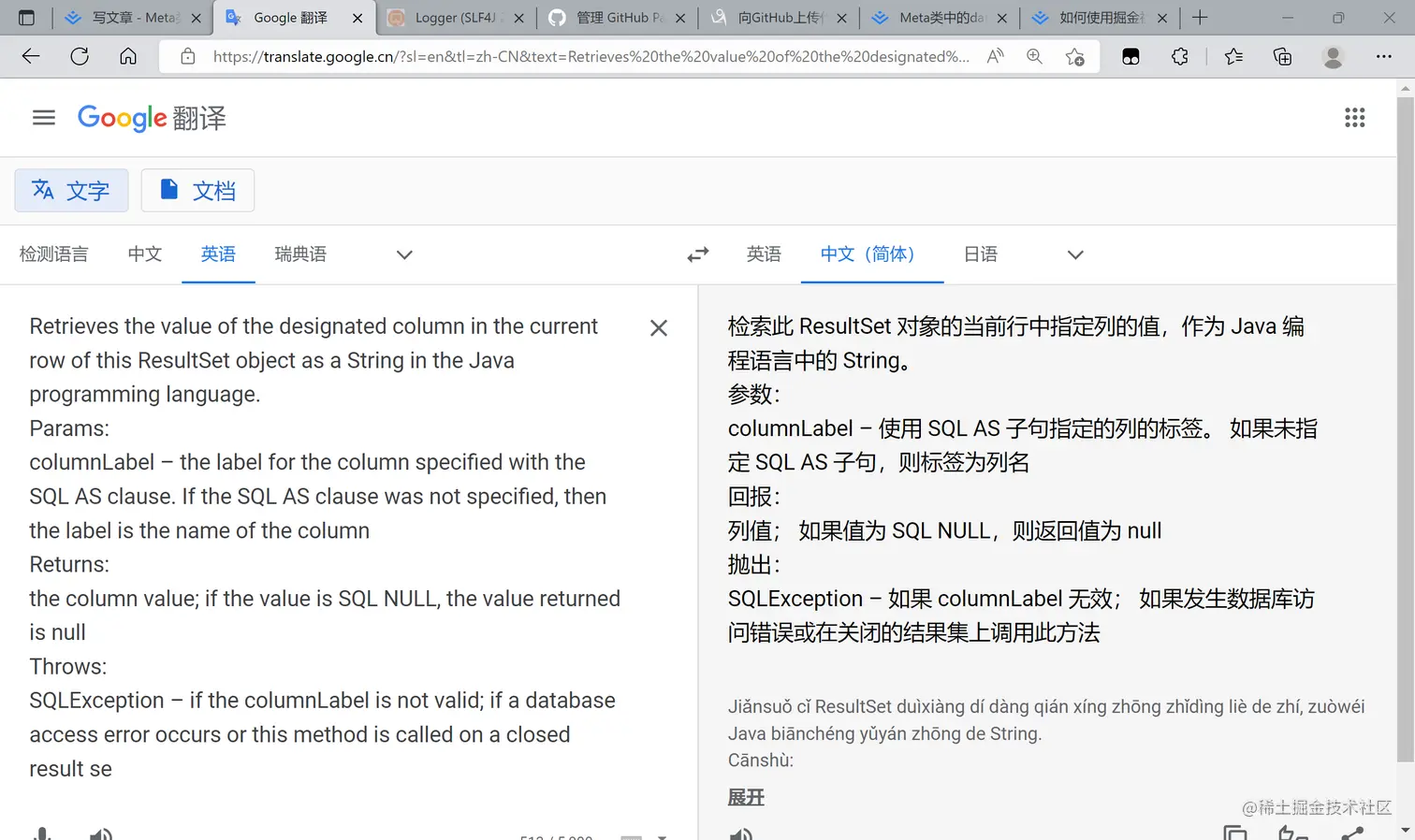Viewport: 1415px width, 840px height.
Task: Switch to the Logger (SLF4J) tab
Action: point(456,18)
